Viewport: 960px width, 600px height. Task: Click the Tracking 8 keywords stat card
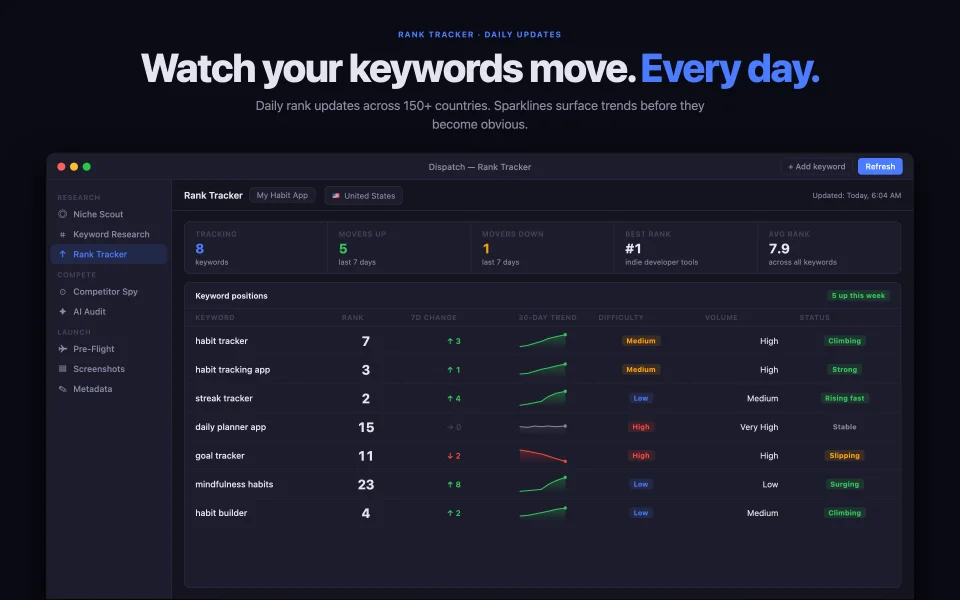click(256, 247)
